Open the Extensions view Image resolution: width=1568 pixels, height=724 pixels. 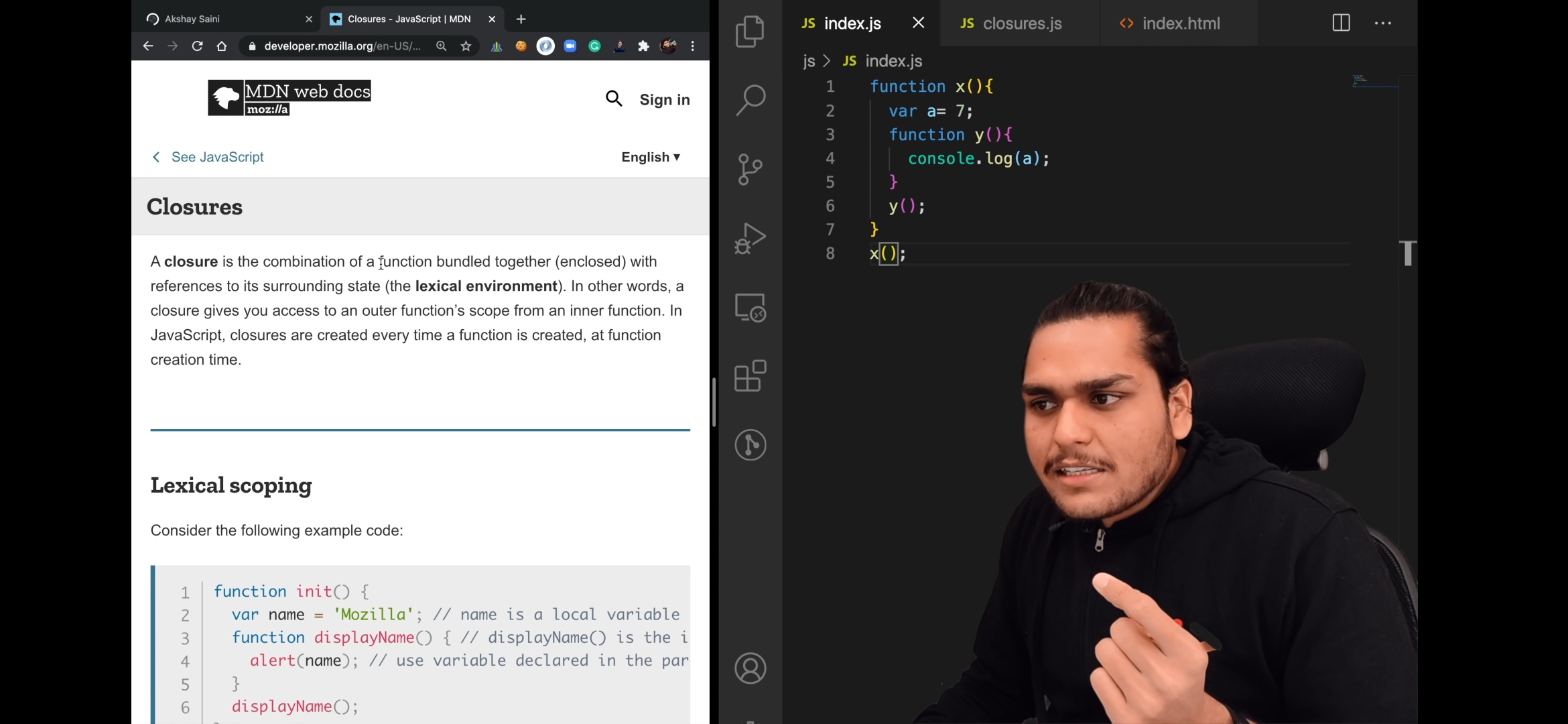click(x=750, y=376)
